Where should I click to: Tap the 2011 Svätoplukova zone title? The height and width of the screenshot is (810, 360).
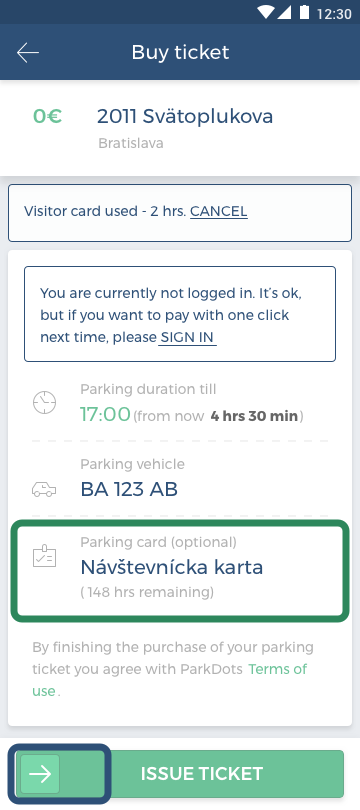click(x=185, y=117)
